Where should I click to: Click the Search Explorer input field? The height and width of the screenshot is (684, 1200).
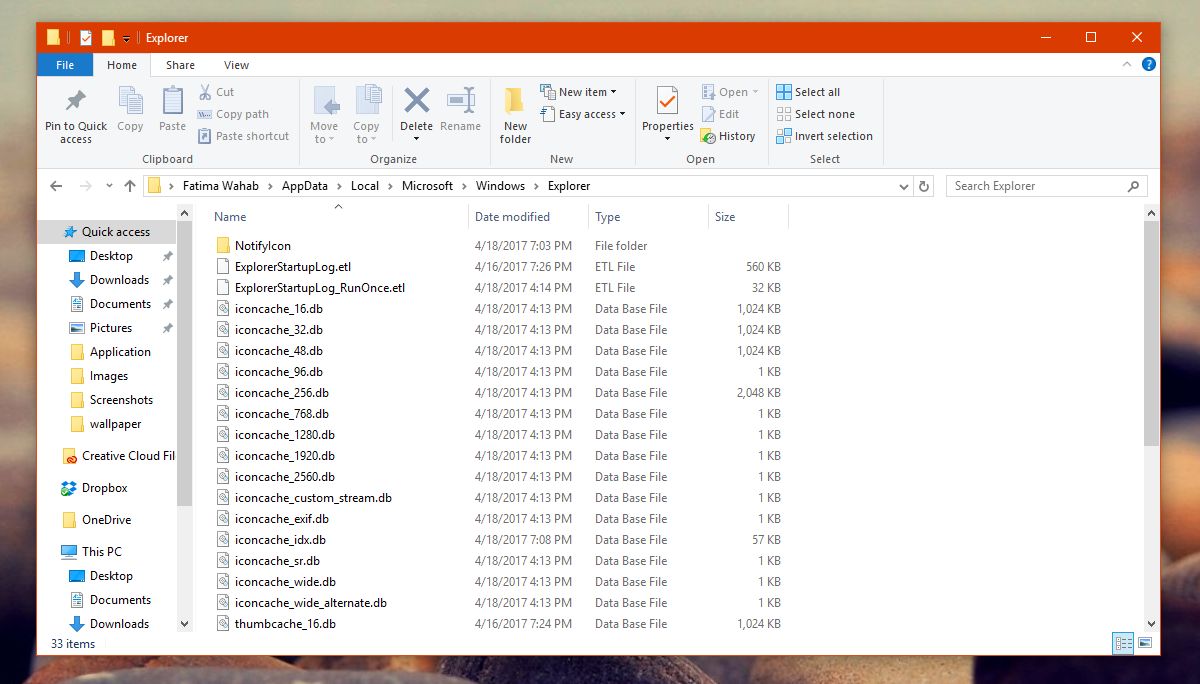pos(1035,186)
